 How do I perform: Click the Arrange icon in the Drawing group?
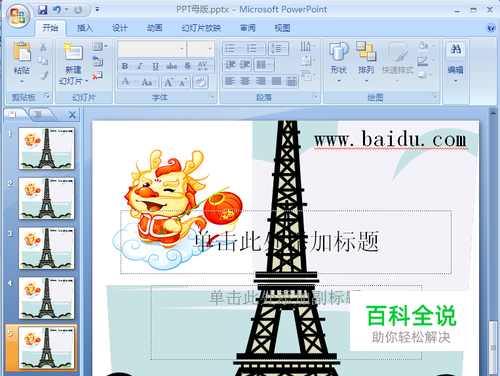(x=366, y=51)
